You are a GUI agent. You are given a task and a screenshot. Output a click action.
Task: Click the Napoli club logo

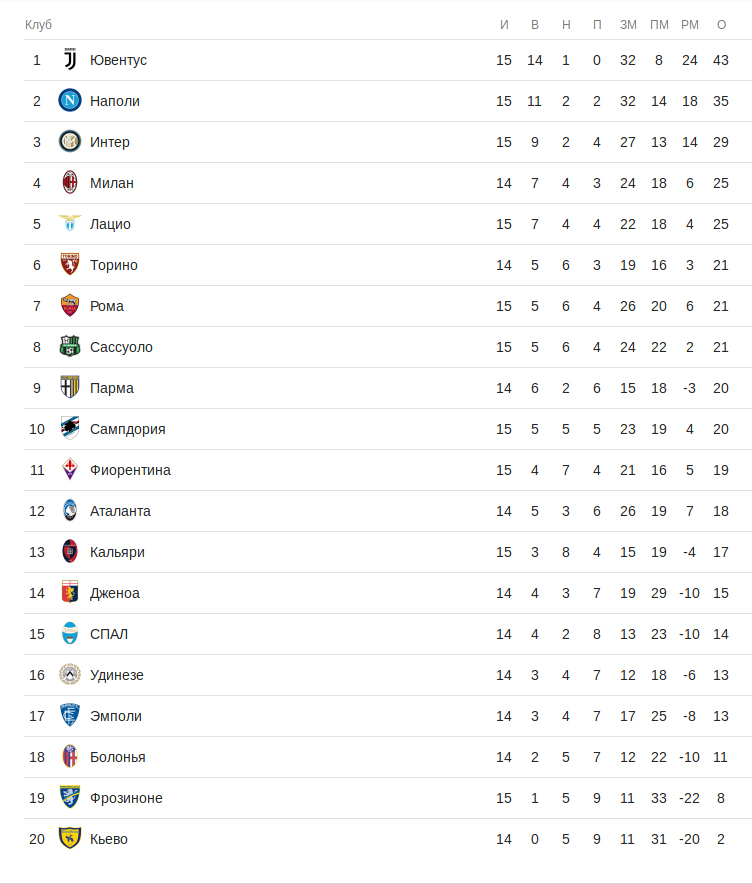pyautogui.click(x=69, y=101)
